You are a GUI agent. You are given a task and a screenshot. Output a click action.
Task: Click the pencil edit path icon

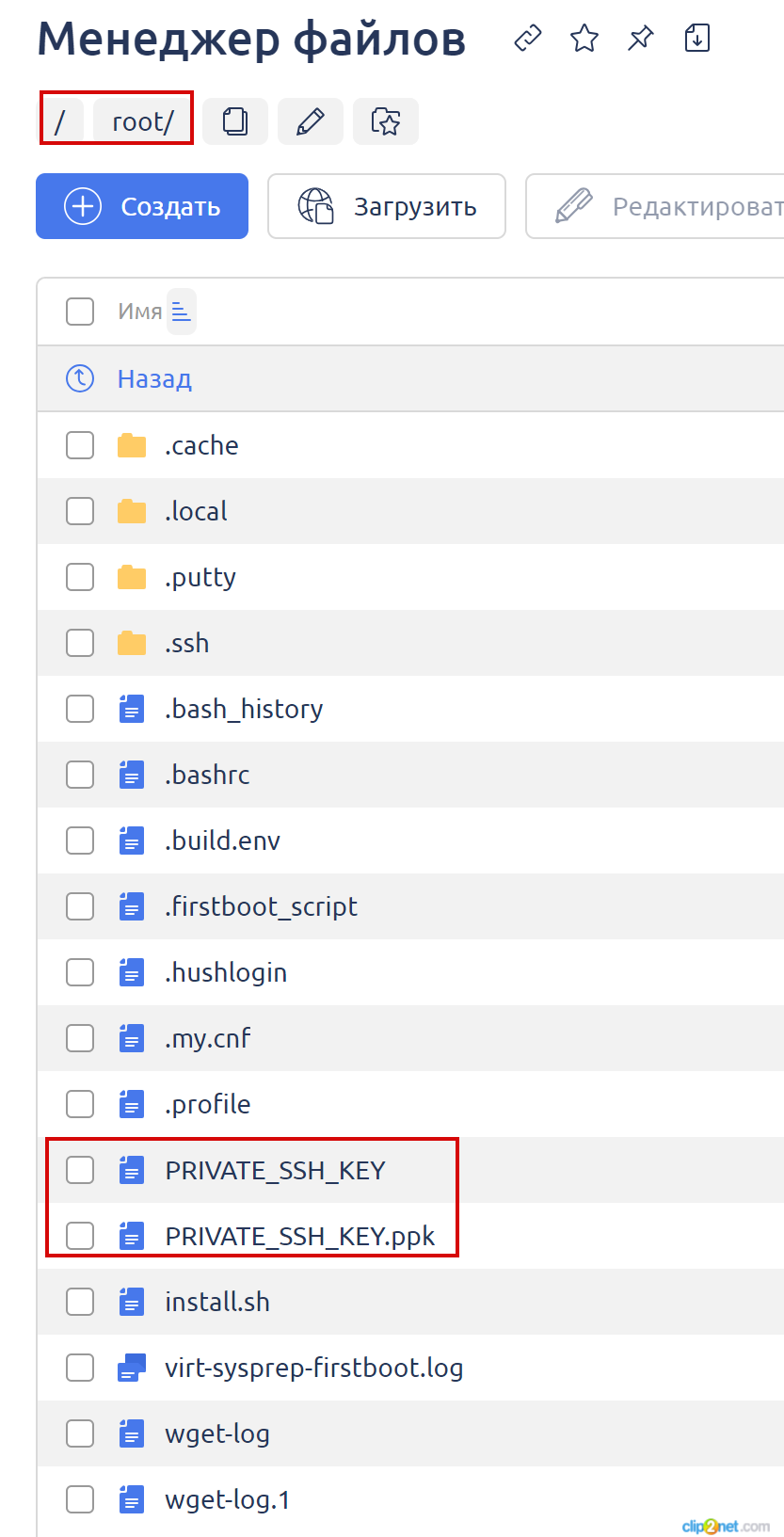(311, 121)
